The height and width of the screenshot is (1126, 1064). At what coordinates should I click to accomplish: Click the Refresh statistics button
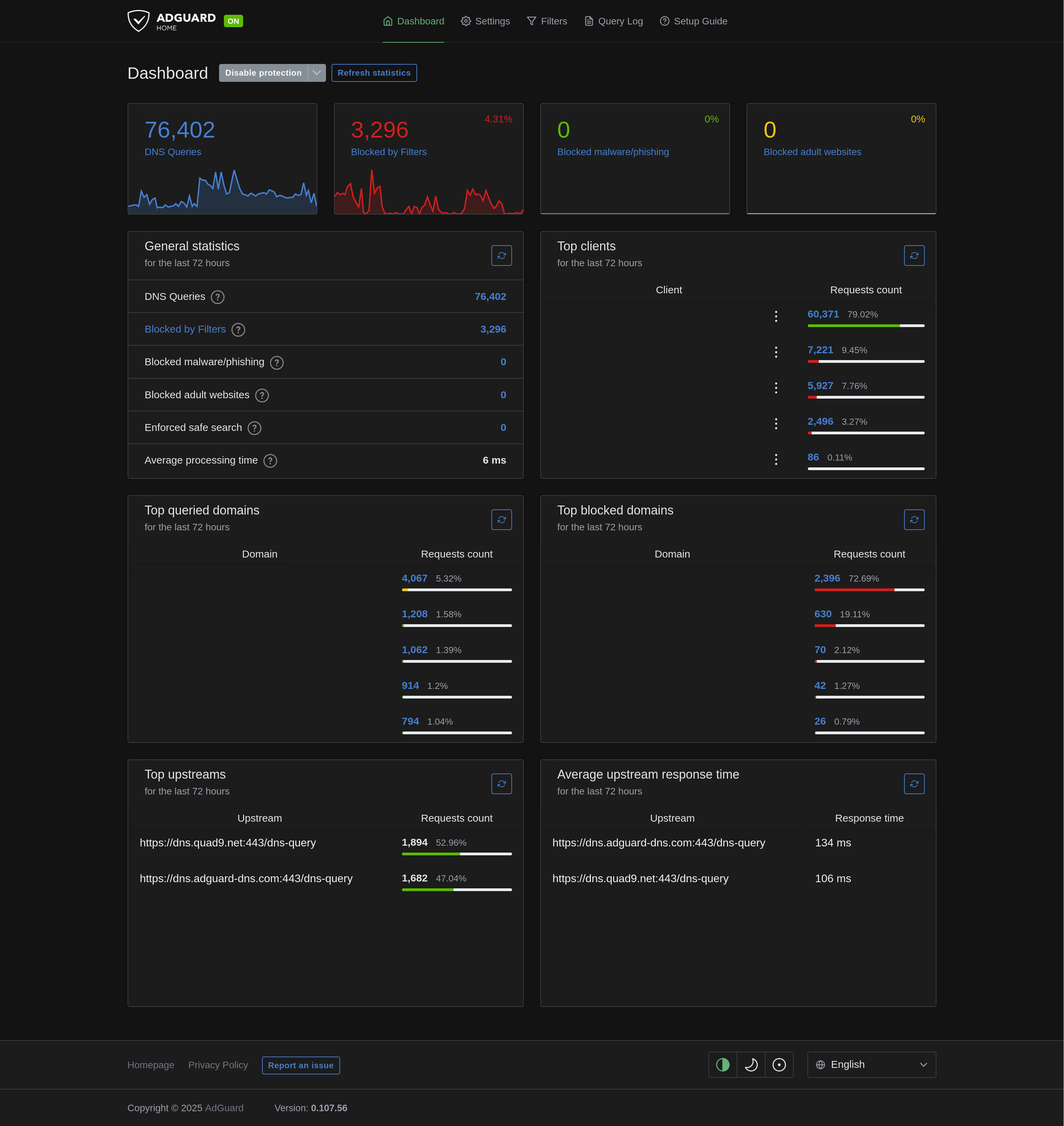[x=374, y=73]
